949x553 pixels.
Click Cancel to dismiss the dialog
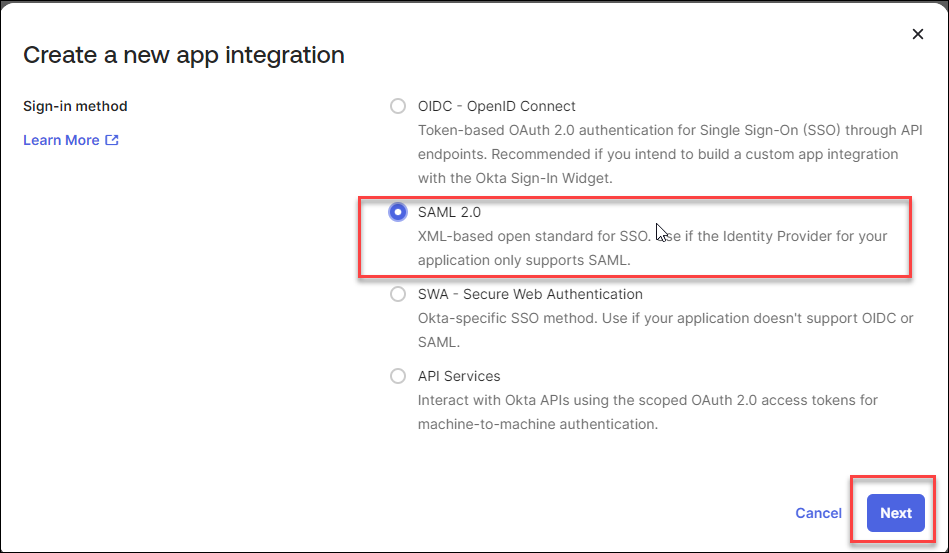tap(818, 513)
